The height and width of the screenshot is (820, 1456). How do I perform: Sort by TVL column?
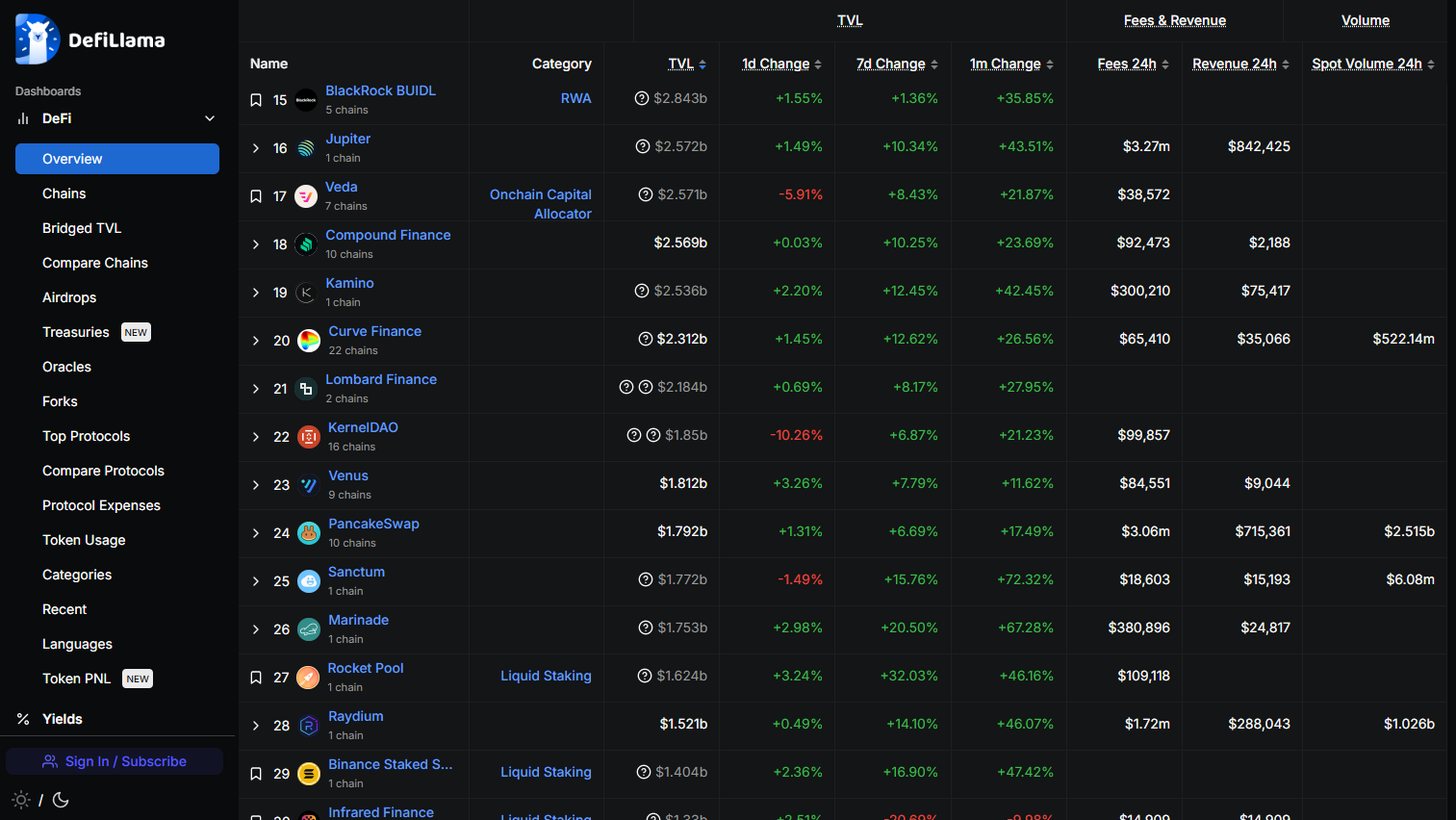(687, 64)
